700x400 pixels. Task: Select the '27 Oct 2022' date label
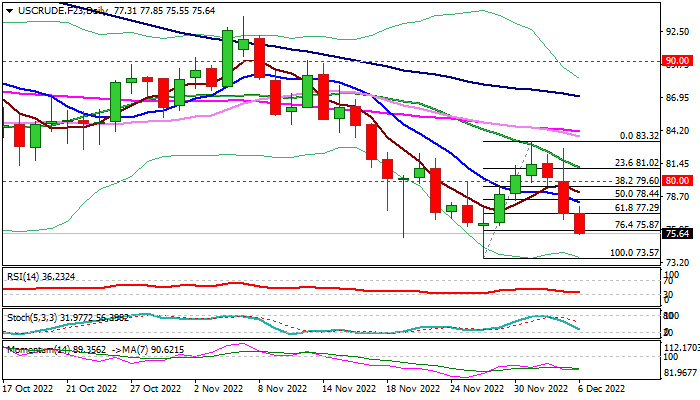(x=156, y=388)
